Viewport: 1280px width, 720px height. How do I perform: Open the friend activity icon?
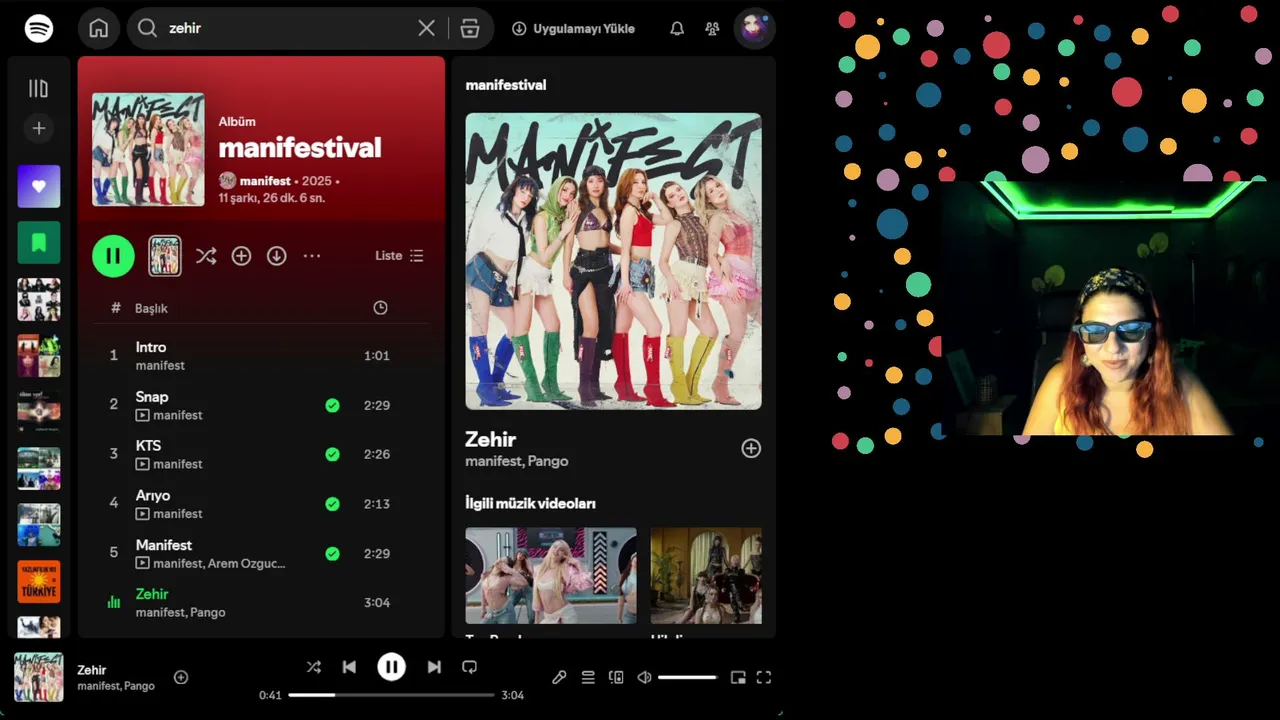click(x=712, y=29)
